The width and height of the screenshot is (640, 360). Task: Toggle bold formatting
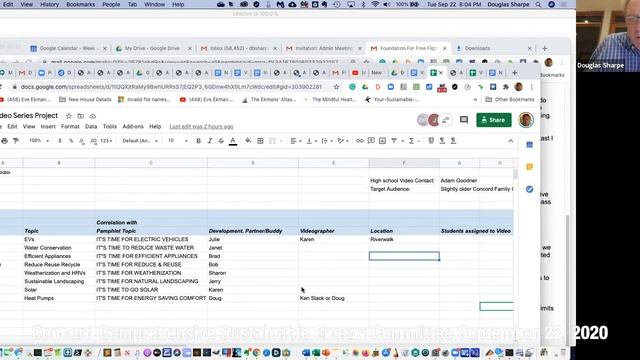click(x=198, y=141)
